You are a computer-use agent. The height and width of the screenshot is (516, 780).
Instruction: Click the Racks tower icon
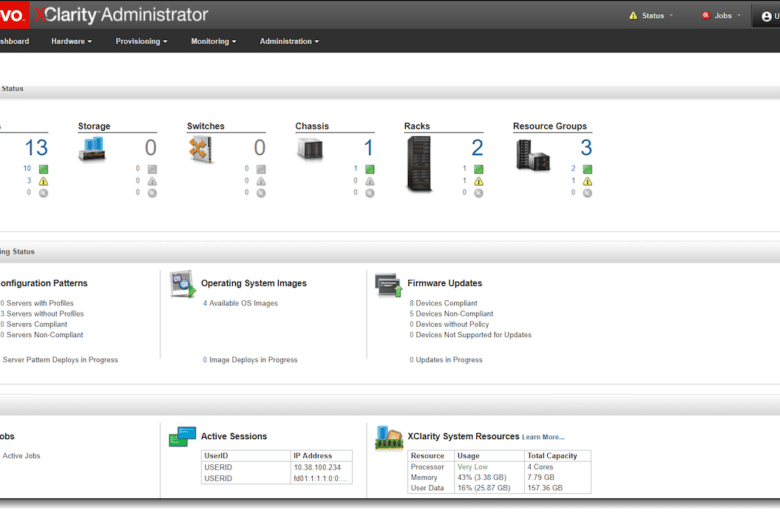point(419,164)
